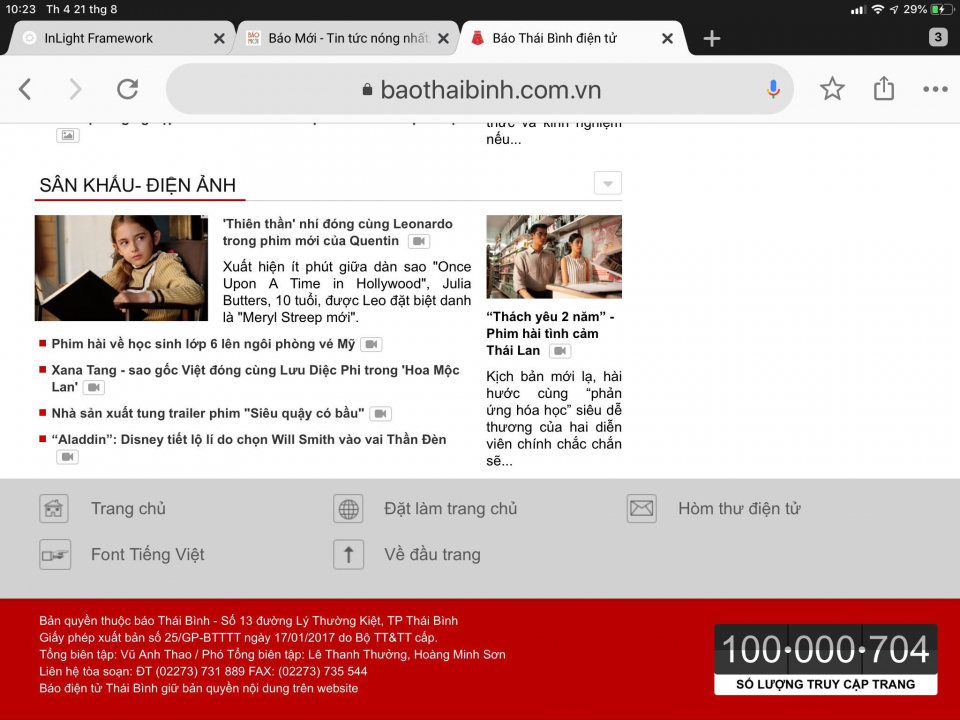Screen dimensions: 960x720
Task: Tap the microphone voice search icon
Action: point(773,89)
